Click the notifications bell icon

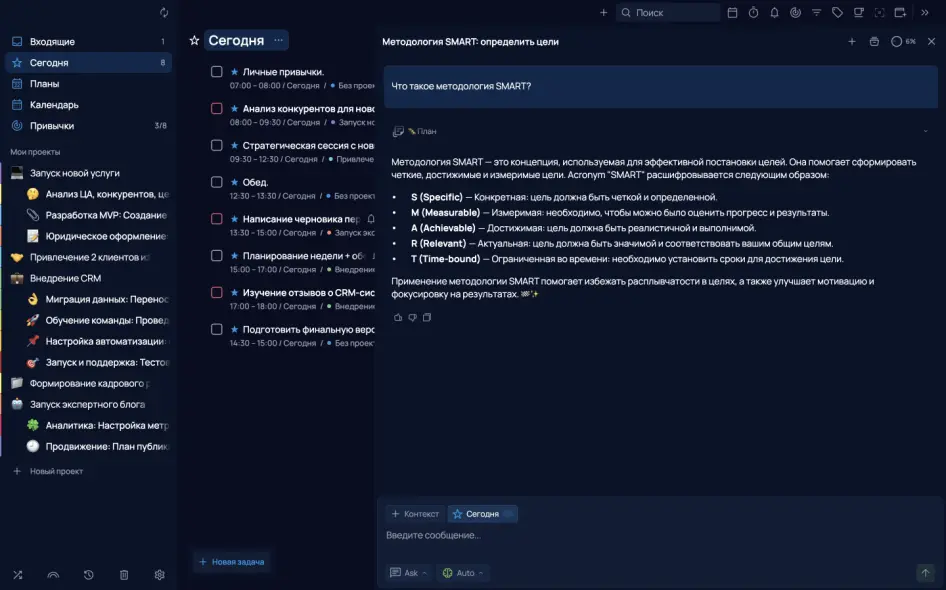point(774,13)
